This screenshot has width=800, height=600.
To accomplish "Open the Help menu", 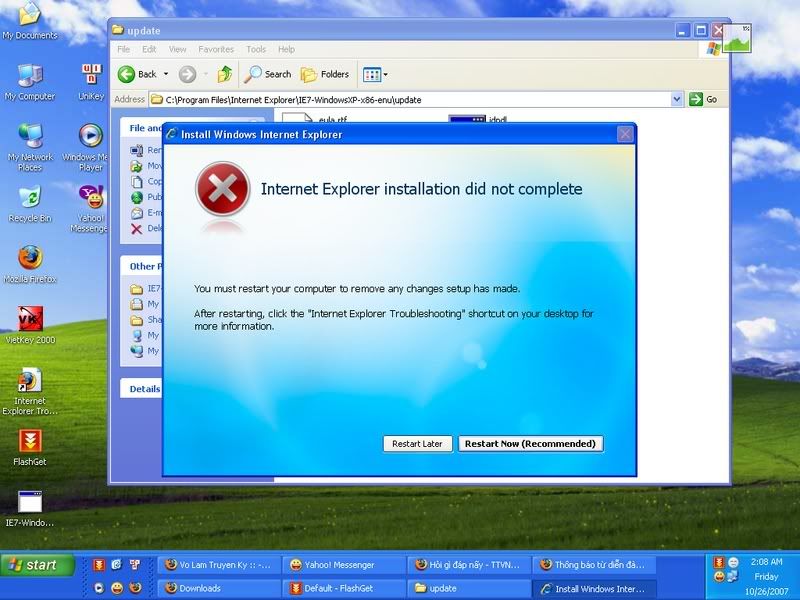I will [x=286, y=49].
